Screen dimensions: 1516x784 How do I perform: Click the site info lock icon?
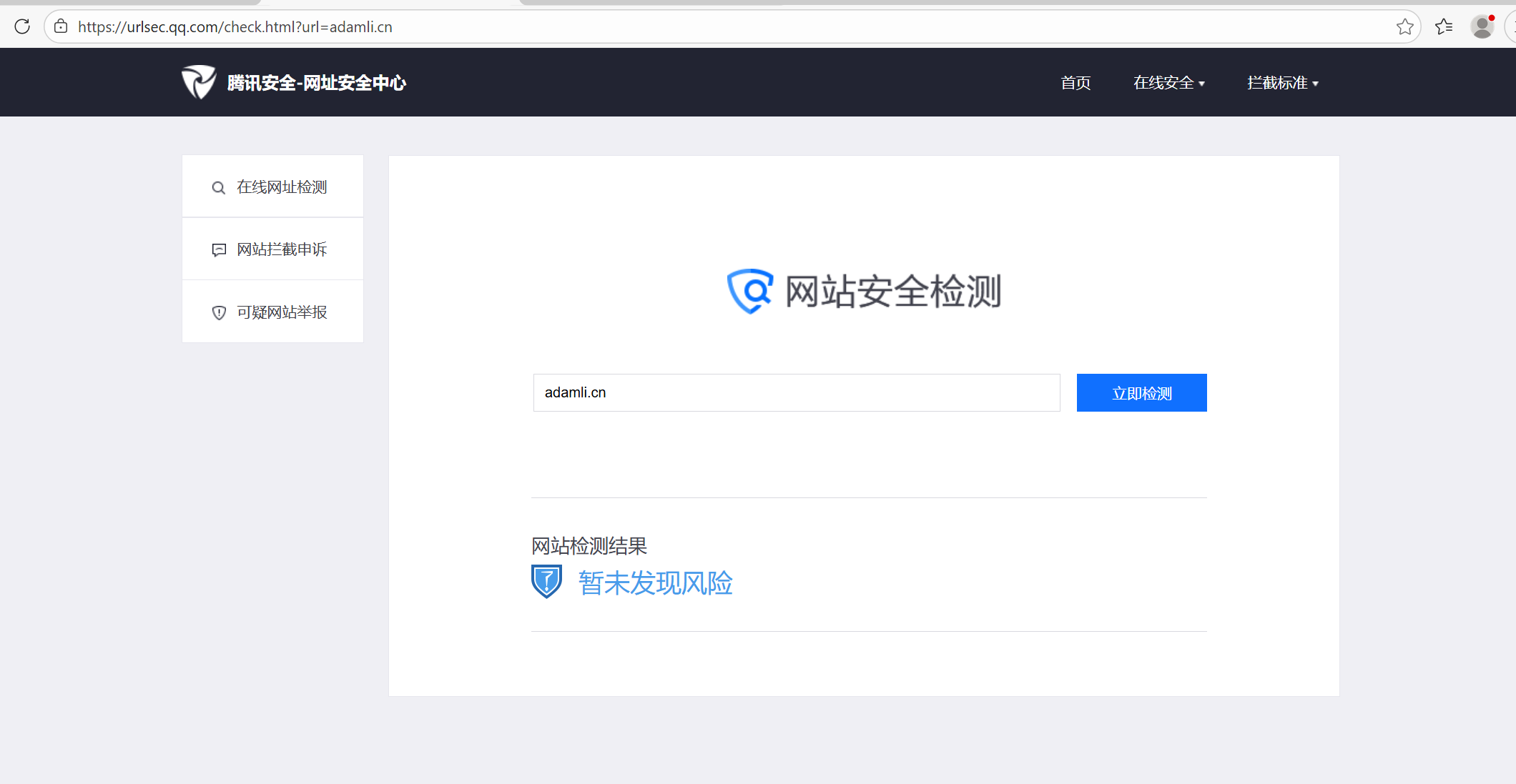(61, 26)
